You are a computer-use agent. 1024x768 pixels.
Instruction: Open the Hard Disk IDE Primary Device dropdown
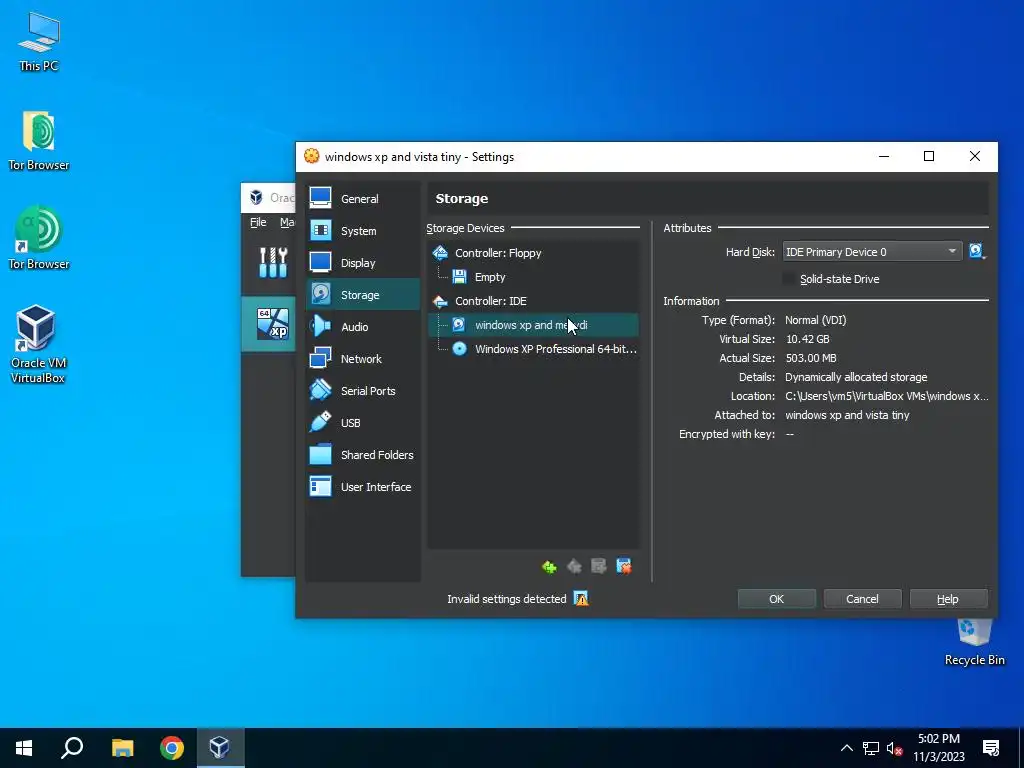click(x=872, y=252)
